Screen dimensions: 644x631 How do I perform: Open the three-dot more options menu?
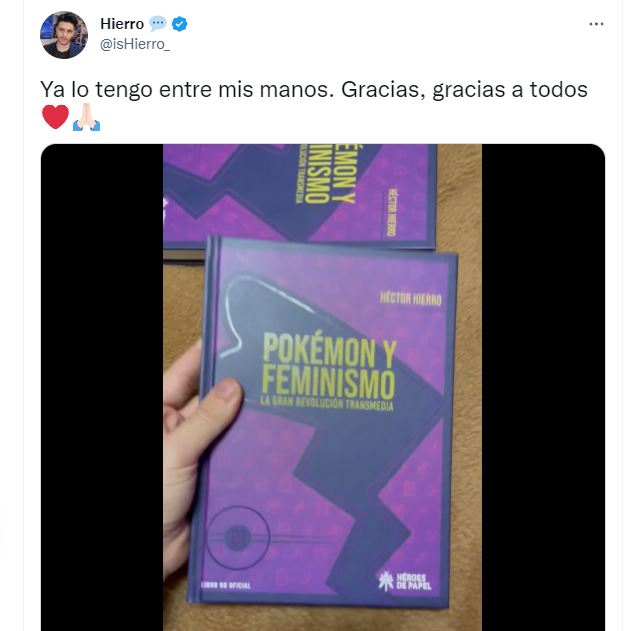[x=596, y=24]
